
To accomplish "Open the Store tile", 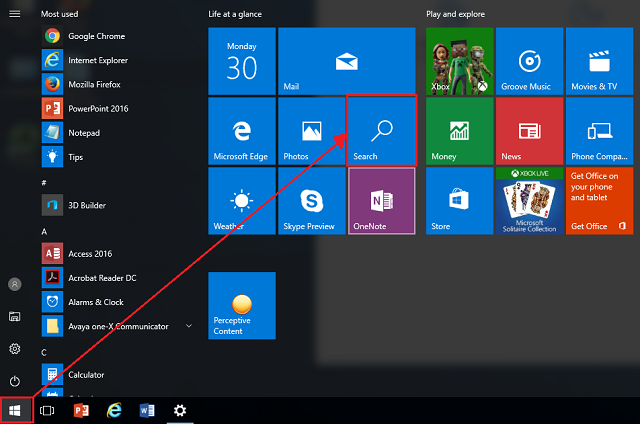I will 460,201.
